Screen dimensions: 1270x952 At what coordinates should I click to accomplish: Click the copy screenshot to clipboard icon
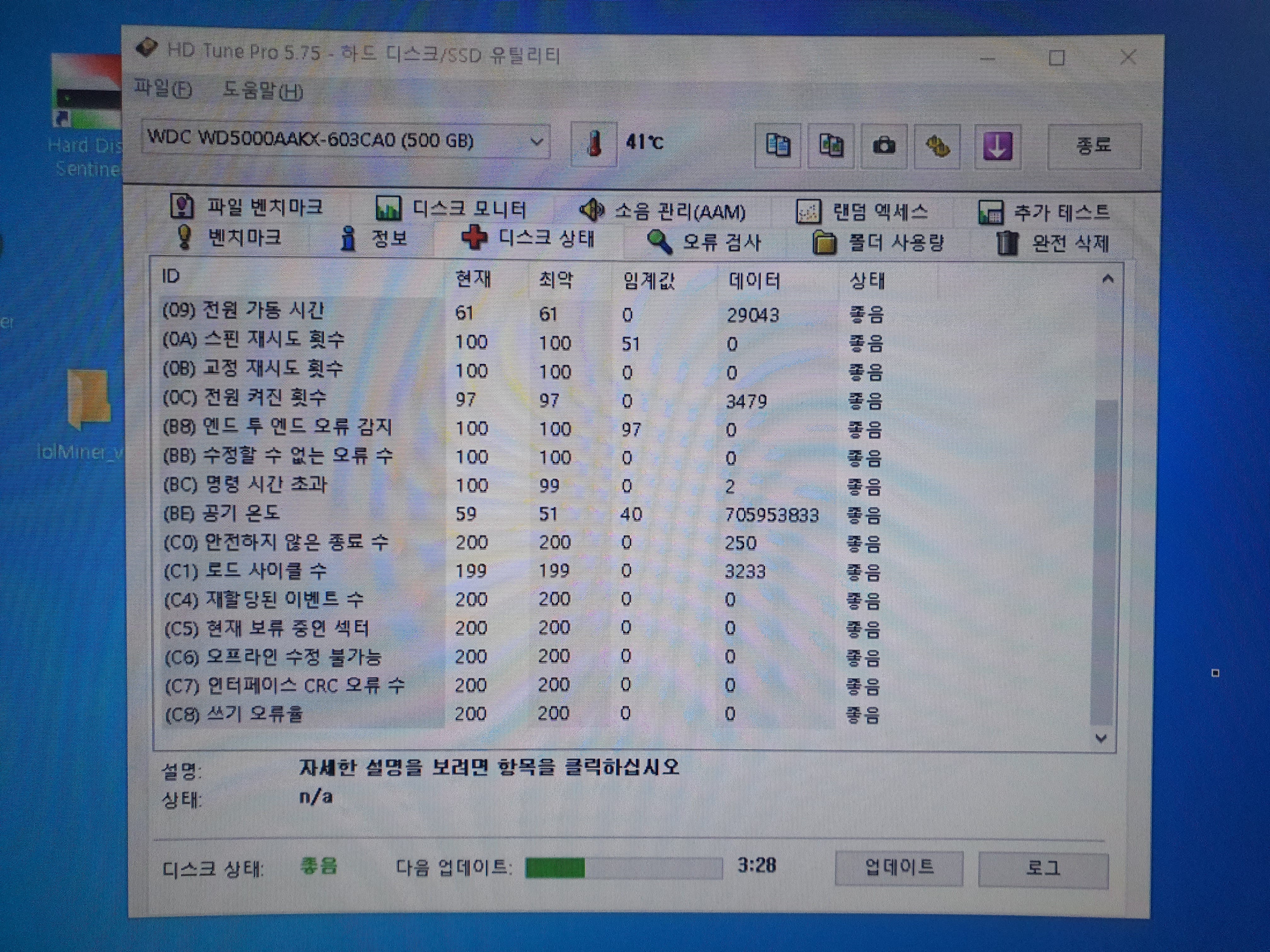tap(830, 146)
